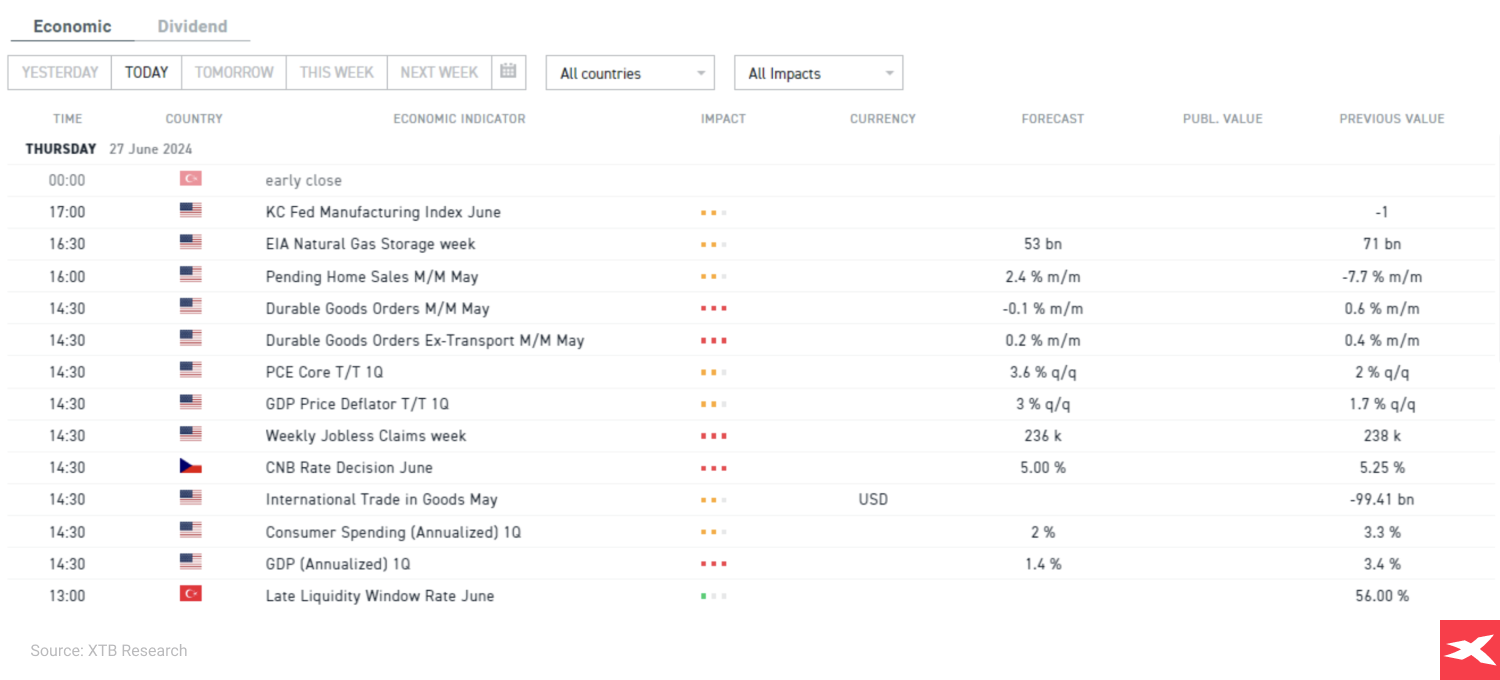
Task: Select the YESTERDAY filter button
Action: [60, 72]
